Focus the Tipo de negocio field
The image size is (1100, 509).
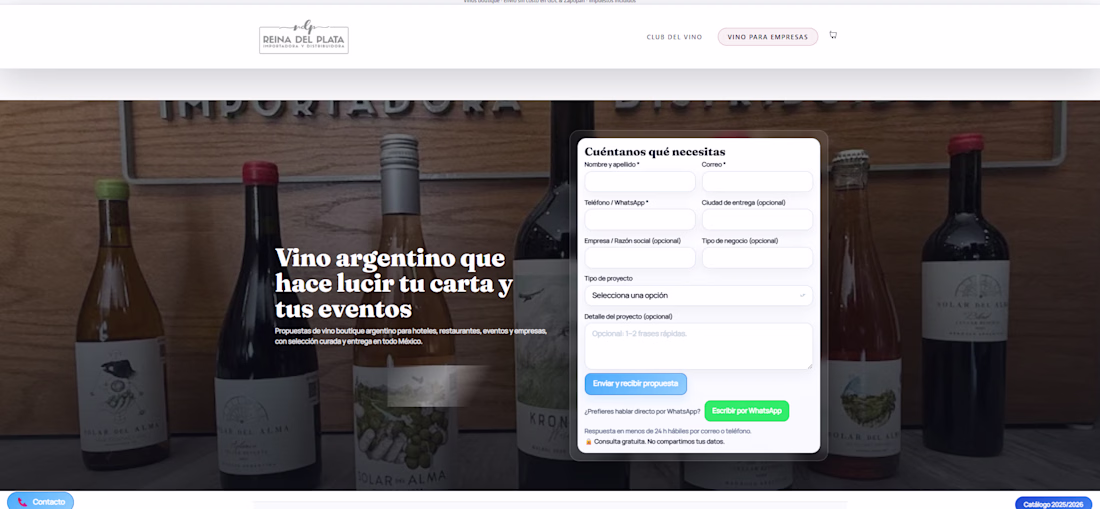click(757, 257)
